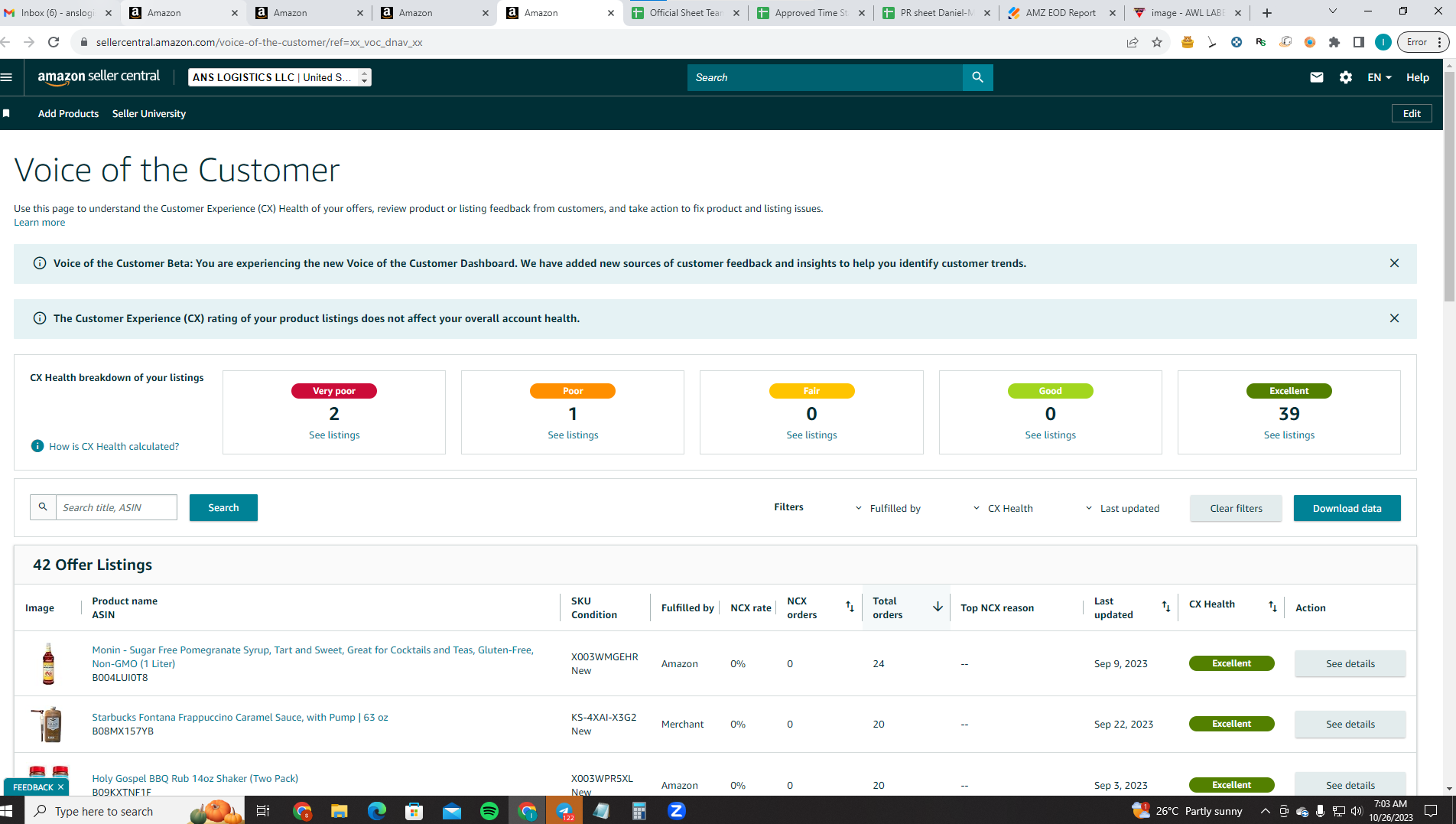Open the browser extensions puzzle icon
Viewport: 1456px width, 824px height.
point(1334,42)
